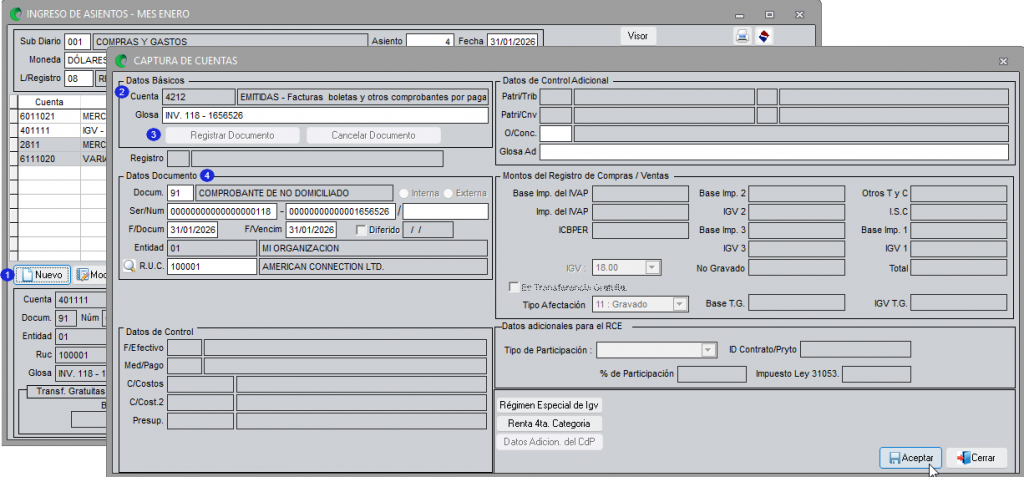Click the Cuenta field showing 4212
The height and width of the screenshot is (477, 1024).
coord(199,97)
